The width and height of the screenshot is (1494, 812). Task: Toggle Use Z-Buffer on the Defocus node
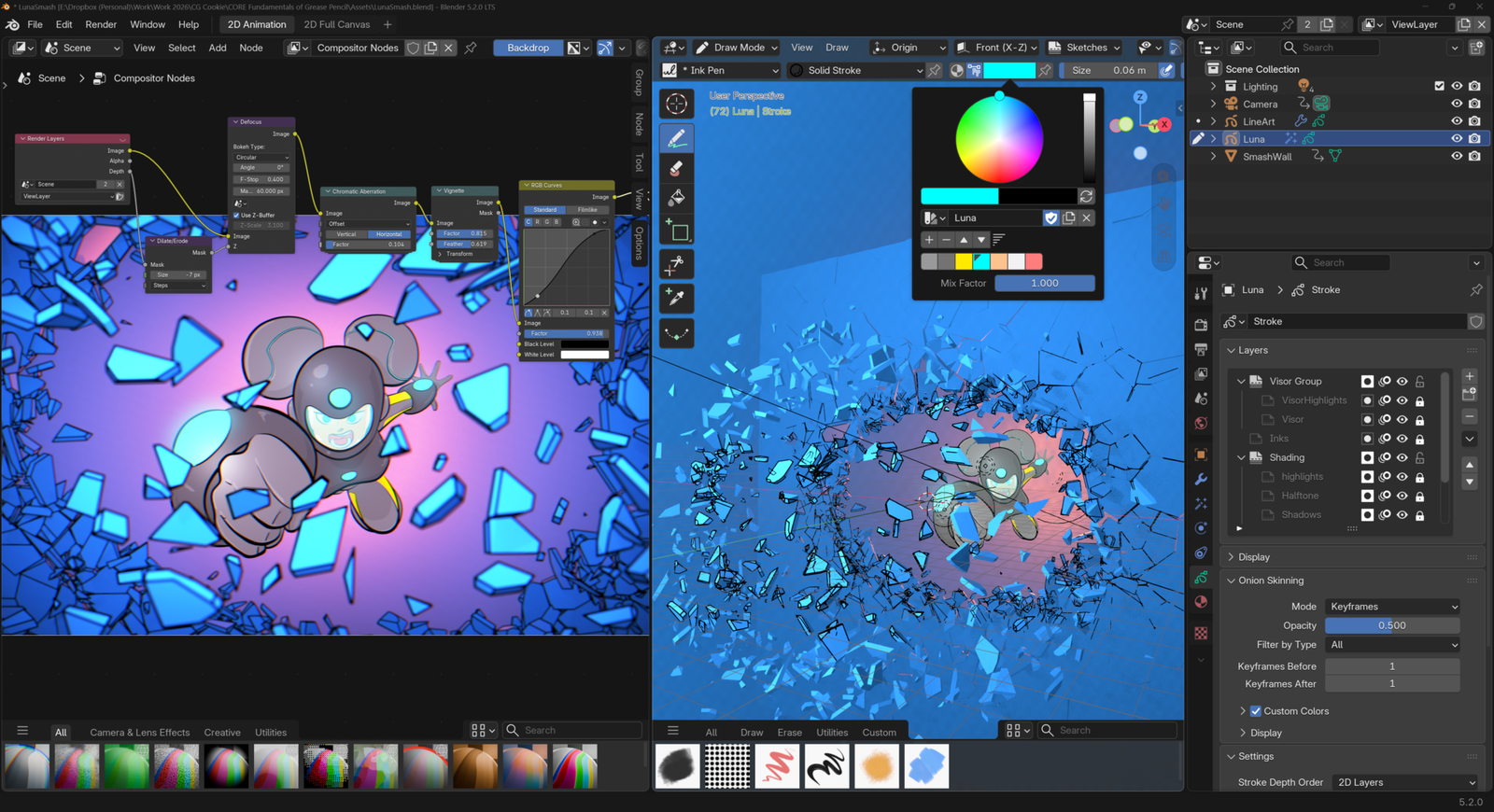(x=237, y=215)
